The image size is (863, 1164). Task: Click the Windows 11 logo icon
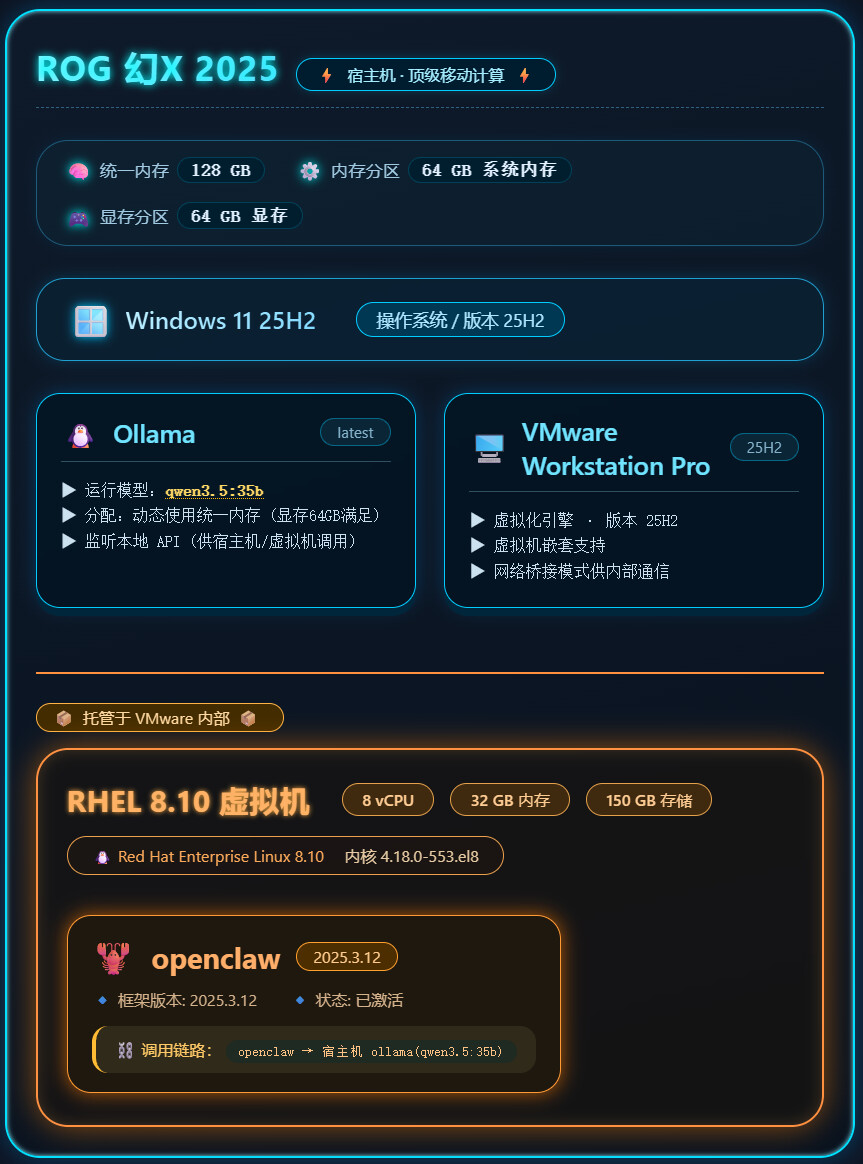[x=91, y=321]
